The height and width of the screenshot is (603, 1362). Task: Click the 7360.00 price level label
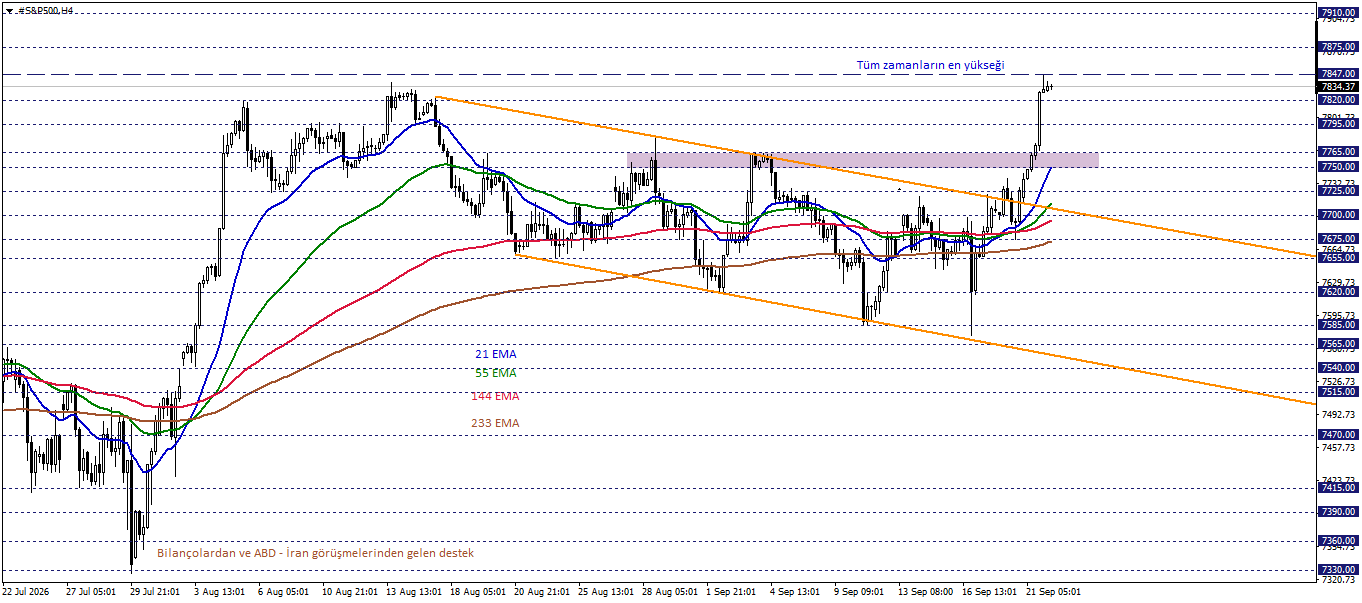[1338, 541]
